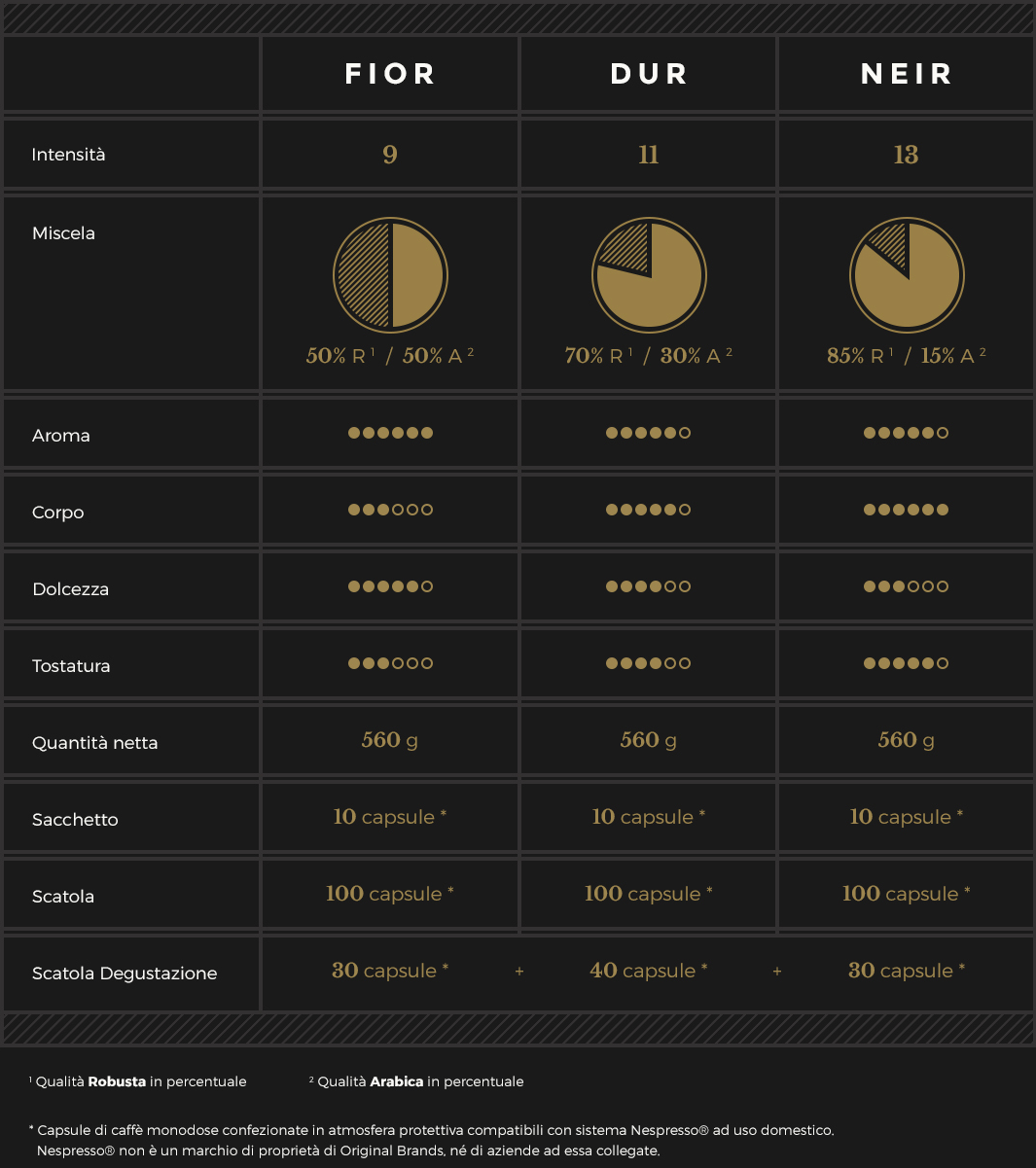Click the 85% R / 15% A text
The width and height of the screenshot is (1036, 1168).
pos(907,356)
